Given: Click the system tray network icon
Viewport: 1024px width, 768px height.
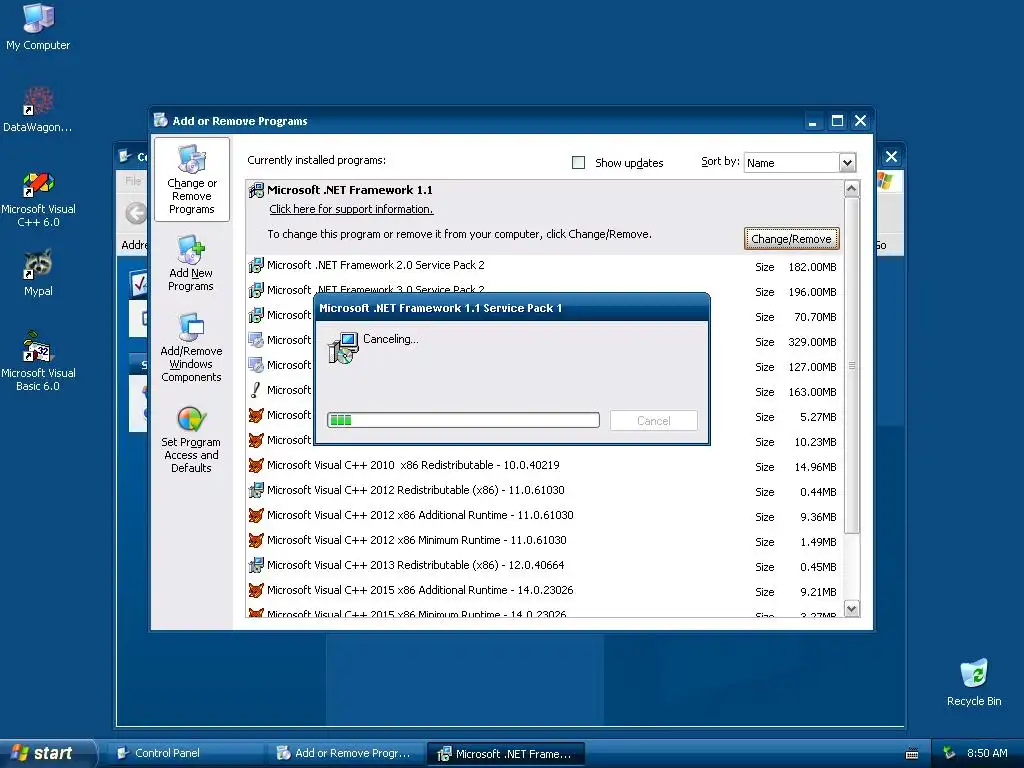Looking at the screenshot, I should pos(949,753).
